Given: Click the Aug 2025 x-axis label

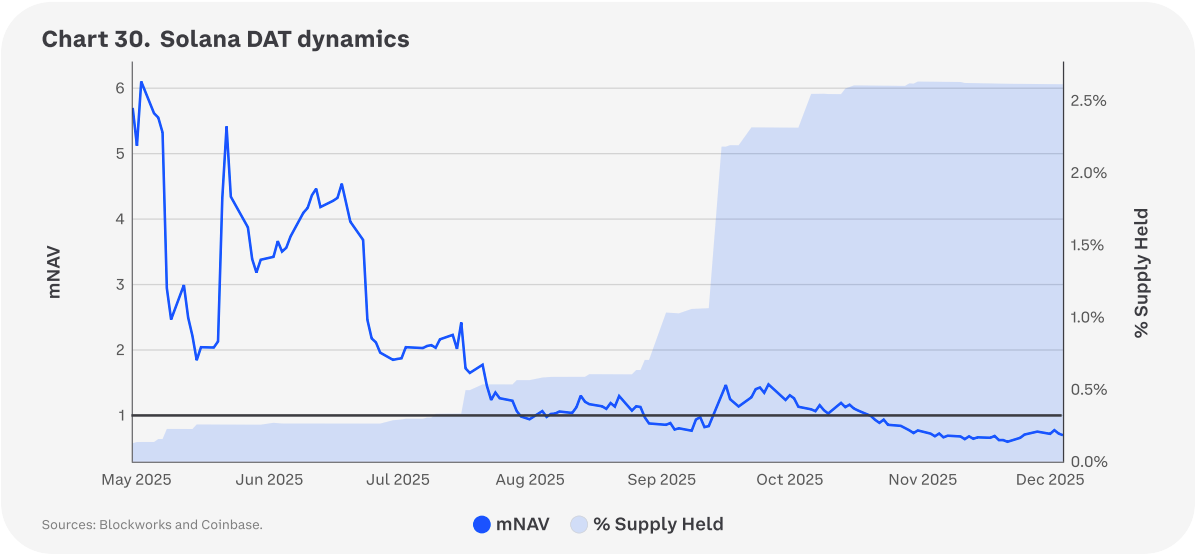Looking at the screenshot, I should coord(529,480).
